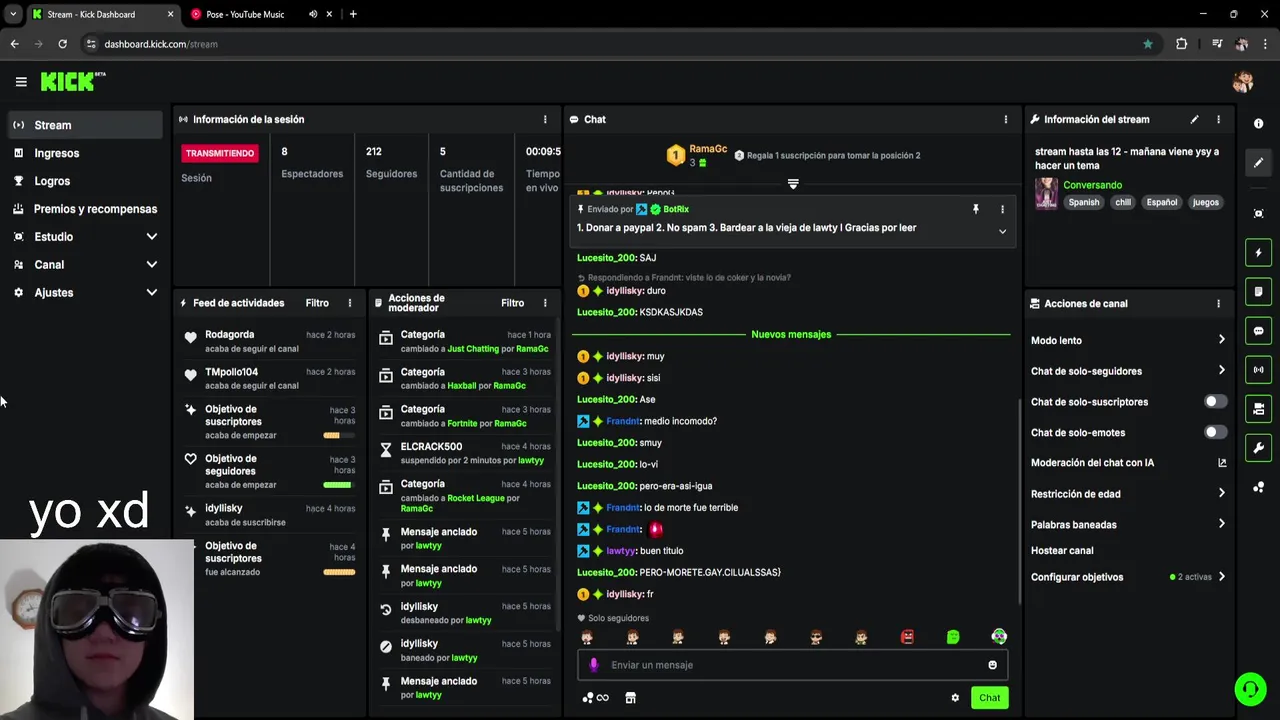Insert the sunglasses character emote
Image resolution: width=1280 pixels, height=720 pixels.
(816, 637)
